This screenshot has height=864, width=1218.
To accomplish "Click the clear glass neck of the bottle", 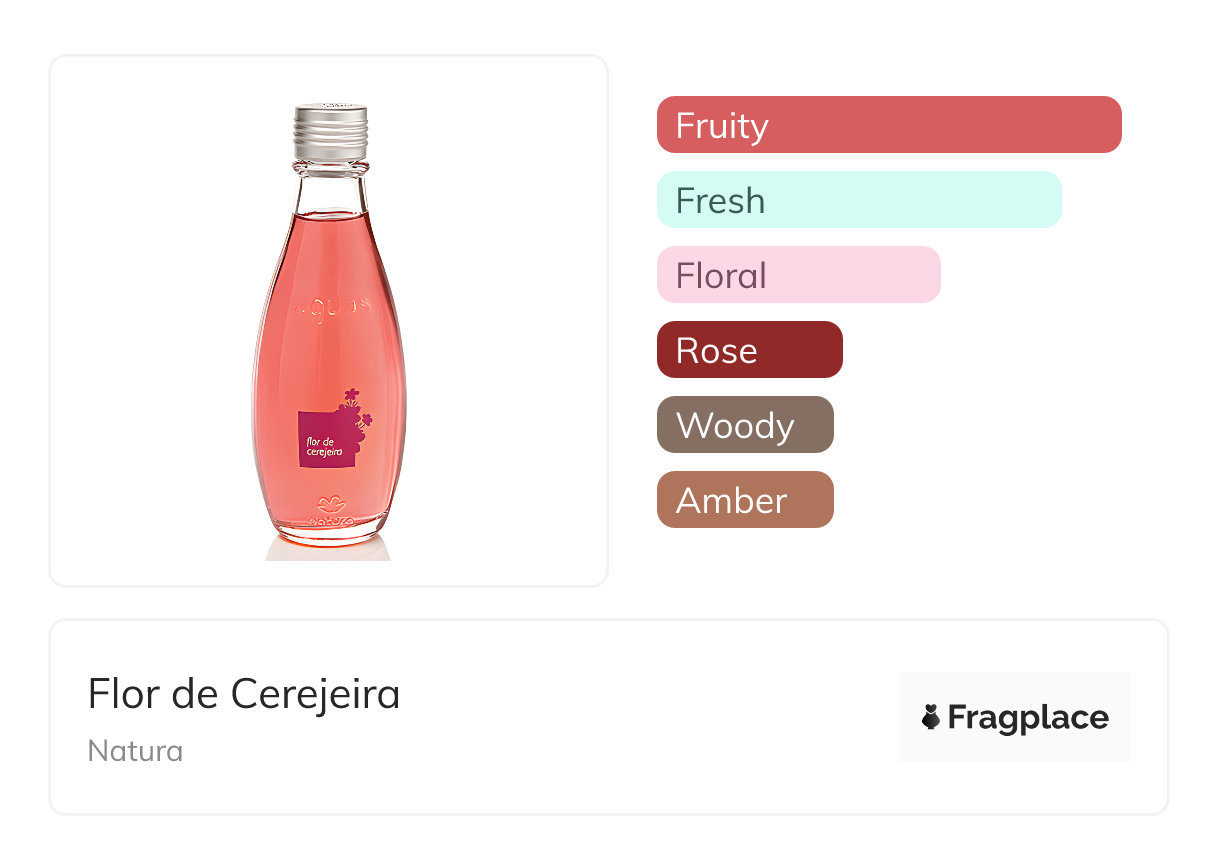I will tap(330, 186).
